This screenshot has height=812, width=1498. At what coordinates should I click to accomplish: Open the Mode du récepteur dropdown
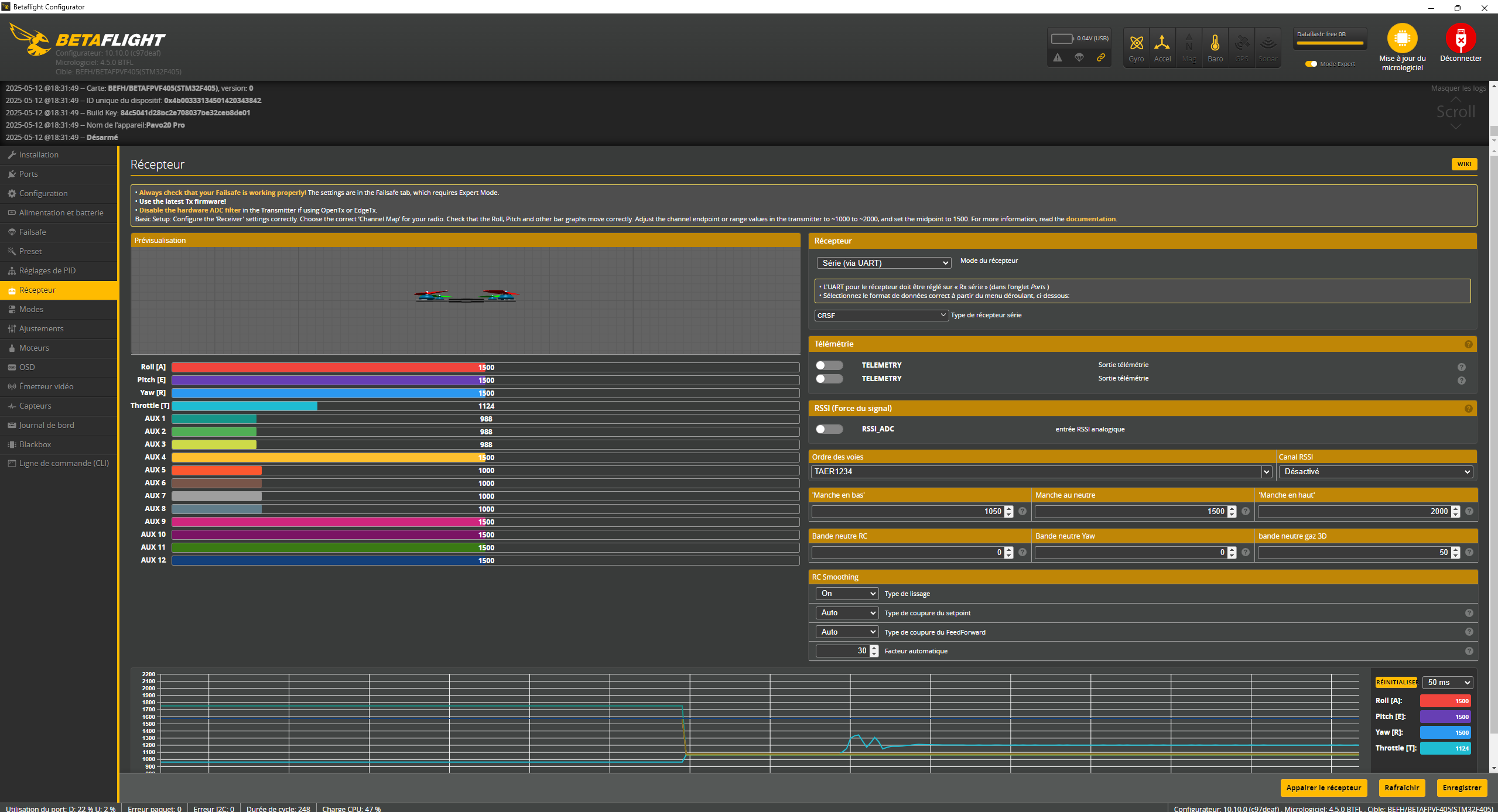coord(883,263)
